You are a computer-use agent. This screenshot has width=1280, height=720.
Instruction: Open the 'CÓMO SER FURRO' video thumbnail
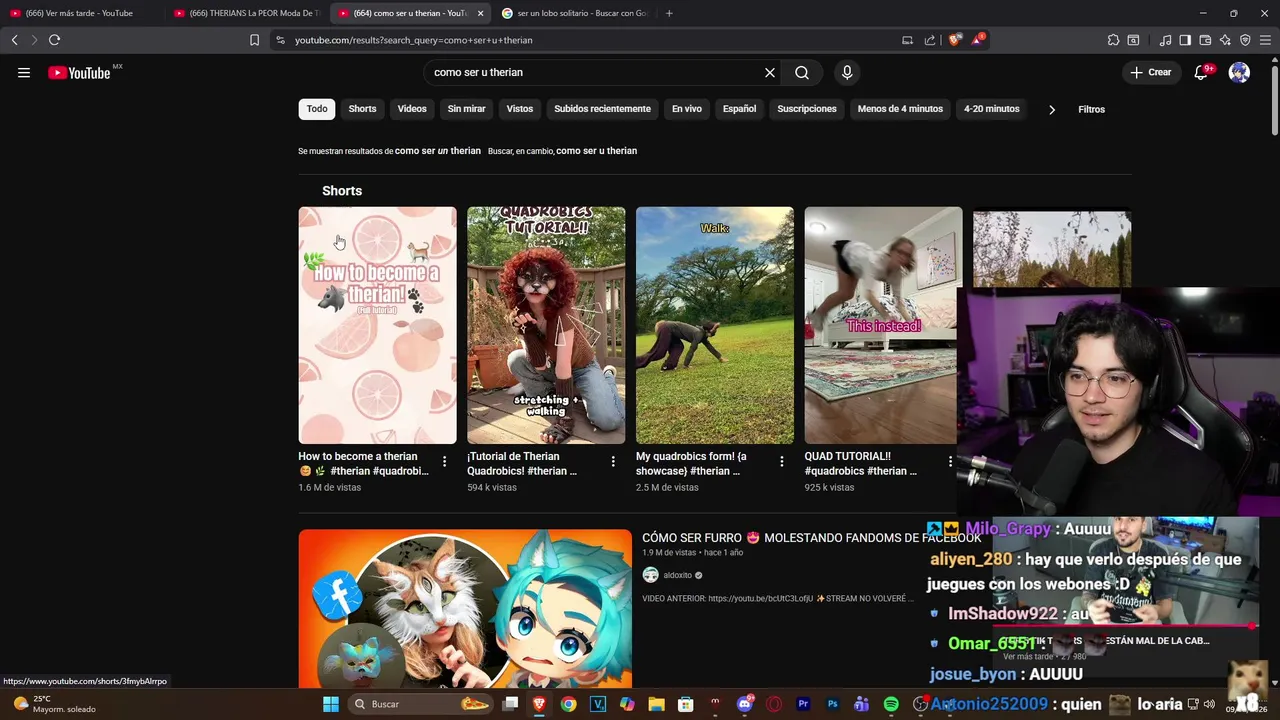coord(465,608)
